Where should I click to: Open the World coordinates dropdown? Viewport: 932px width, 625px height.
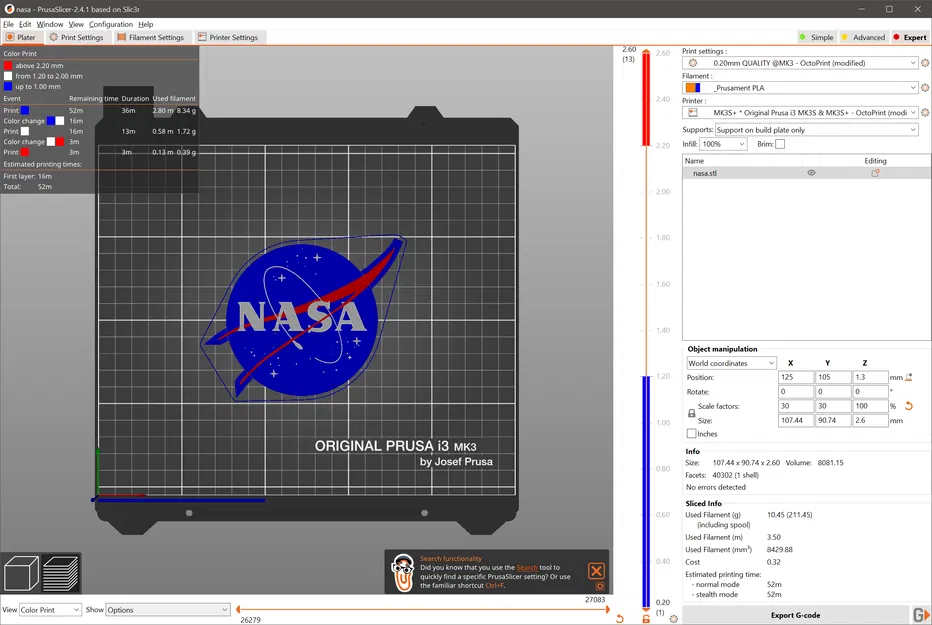point(731,363)
